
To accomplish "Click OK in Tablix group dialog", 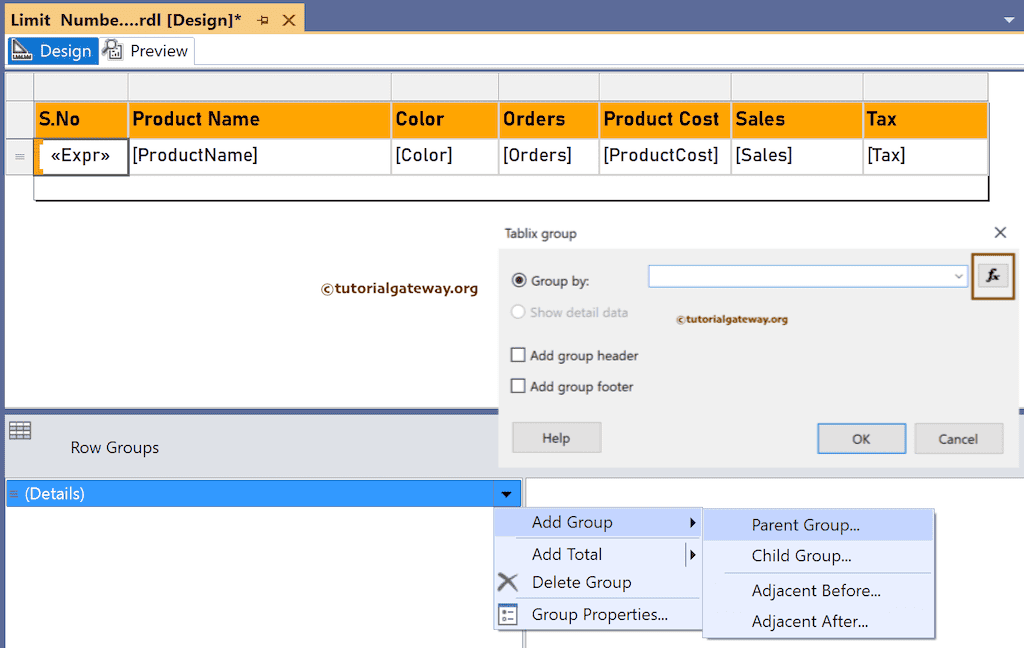I will pos(861,438).
